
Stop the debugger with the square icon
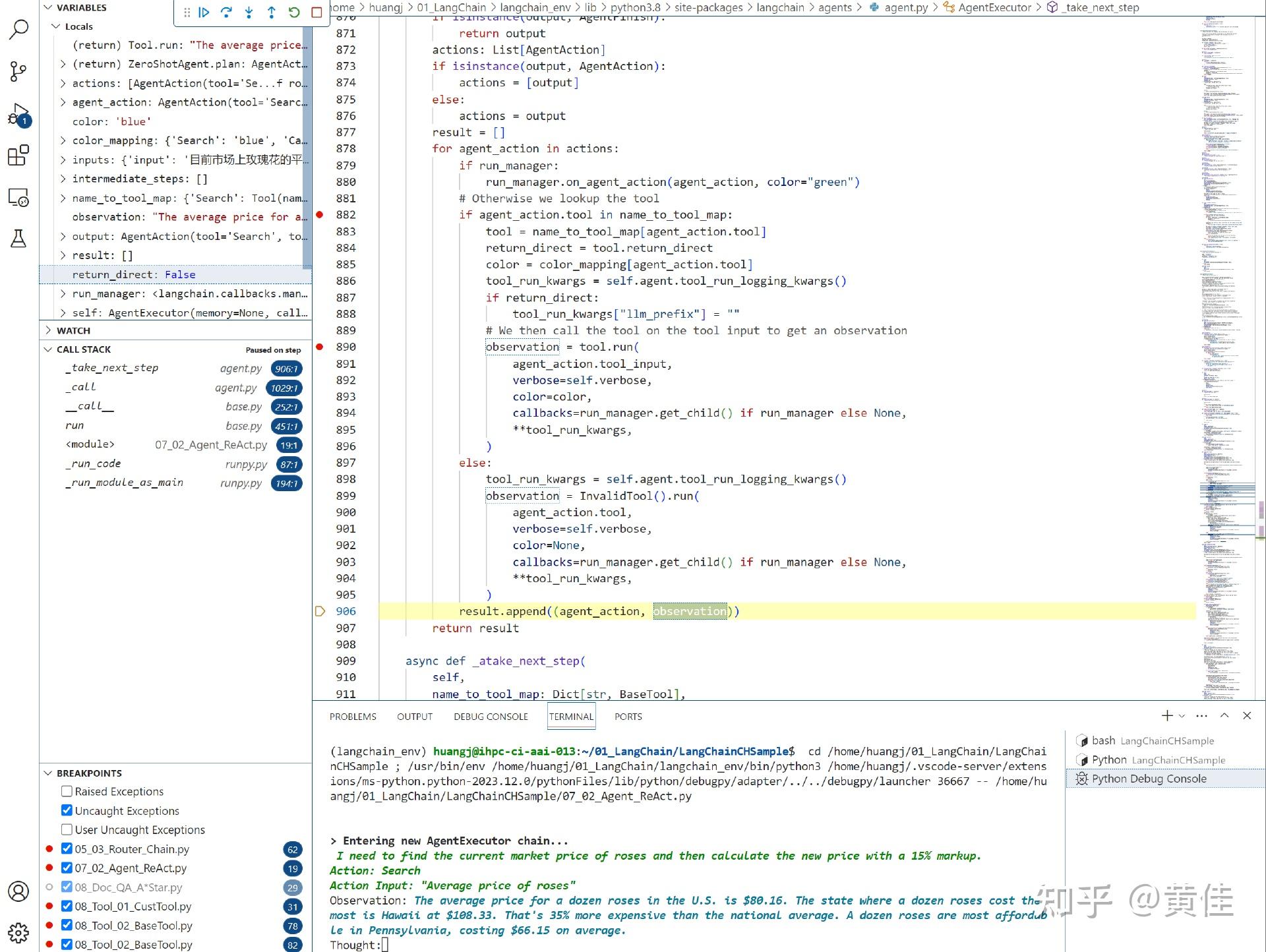(316, 12)
